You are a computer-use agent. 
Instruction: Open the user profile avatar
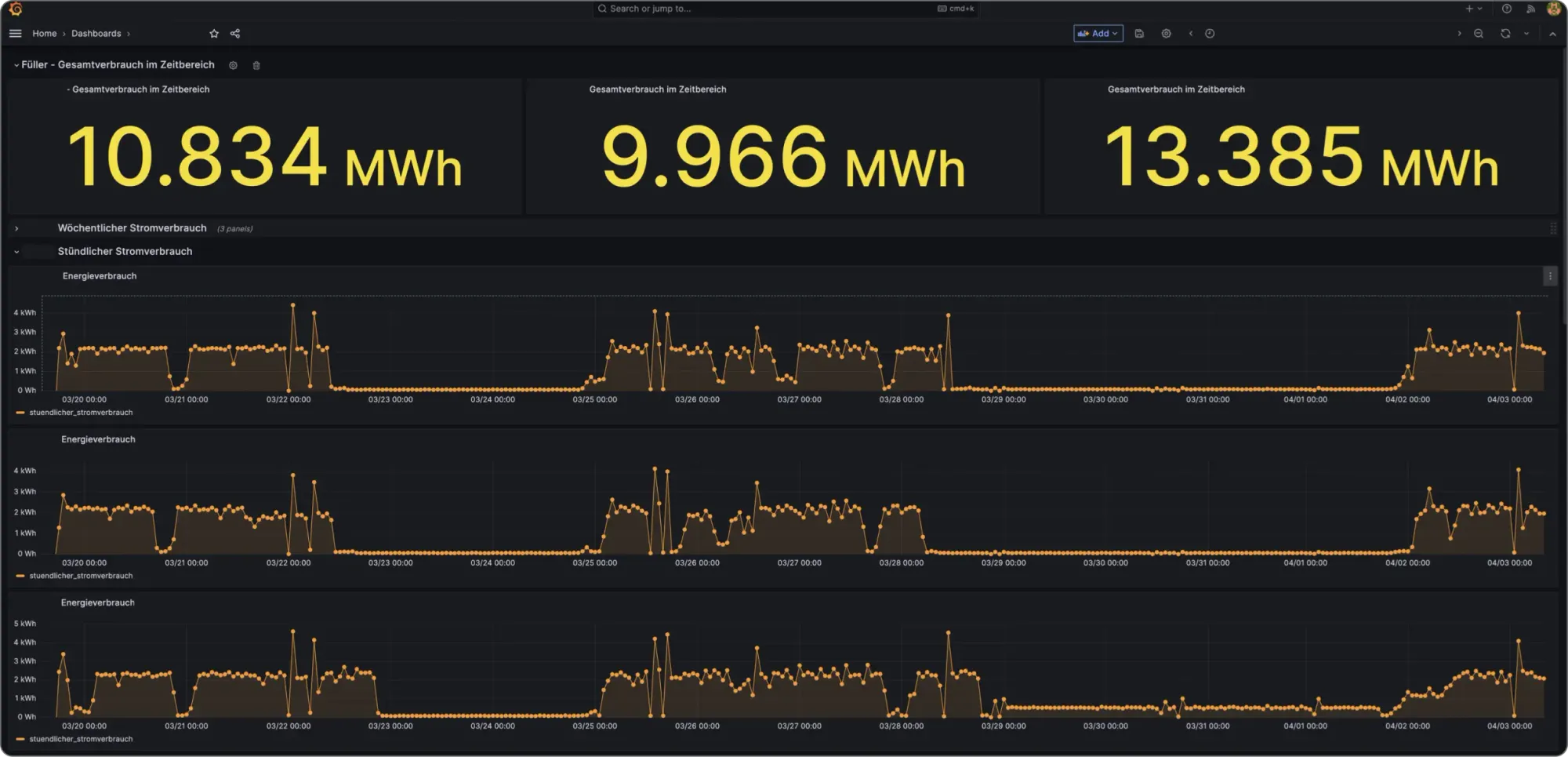[1554, 9]
